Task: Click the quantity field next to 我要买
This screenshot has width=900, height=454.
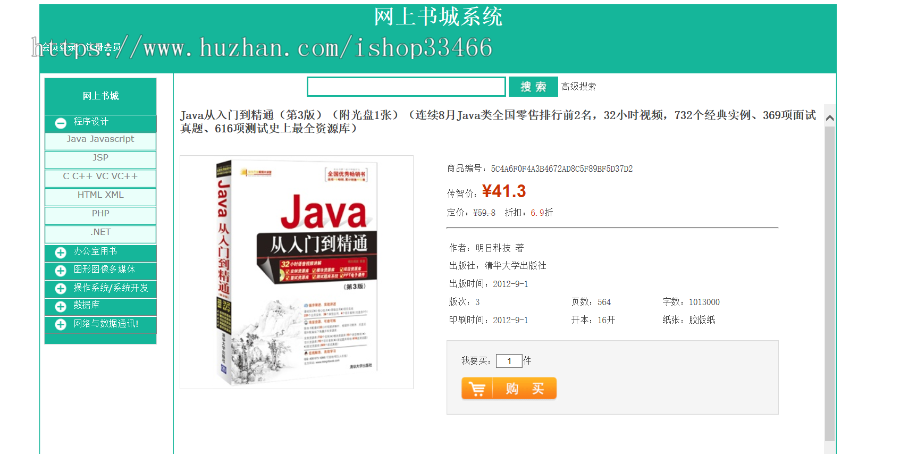Action: [509, 361]
